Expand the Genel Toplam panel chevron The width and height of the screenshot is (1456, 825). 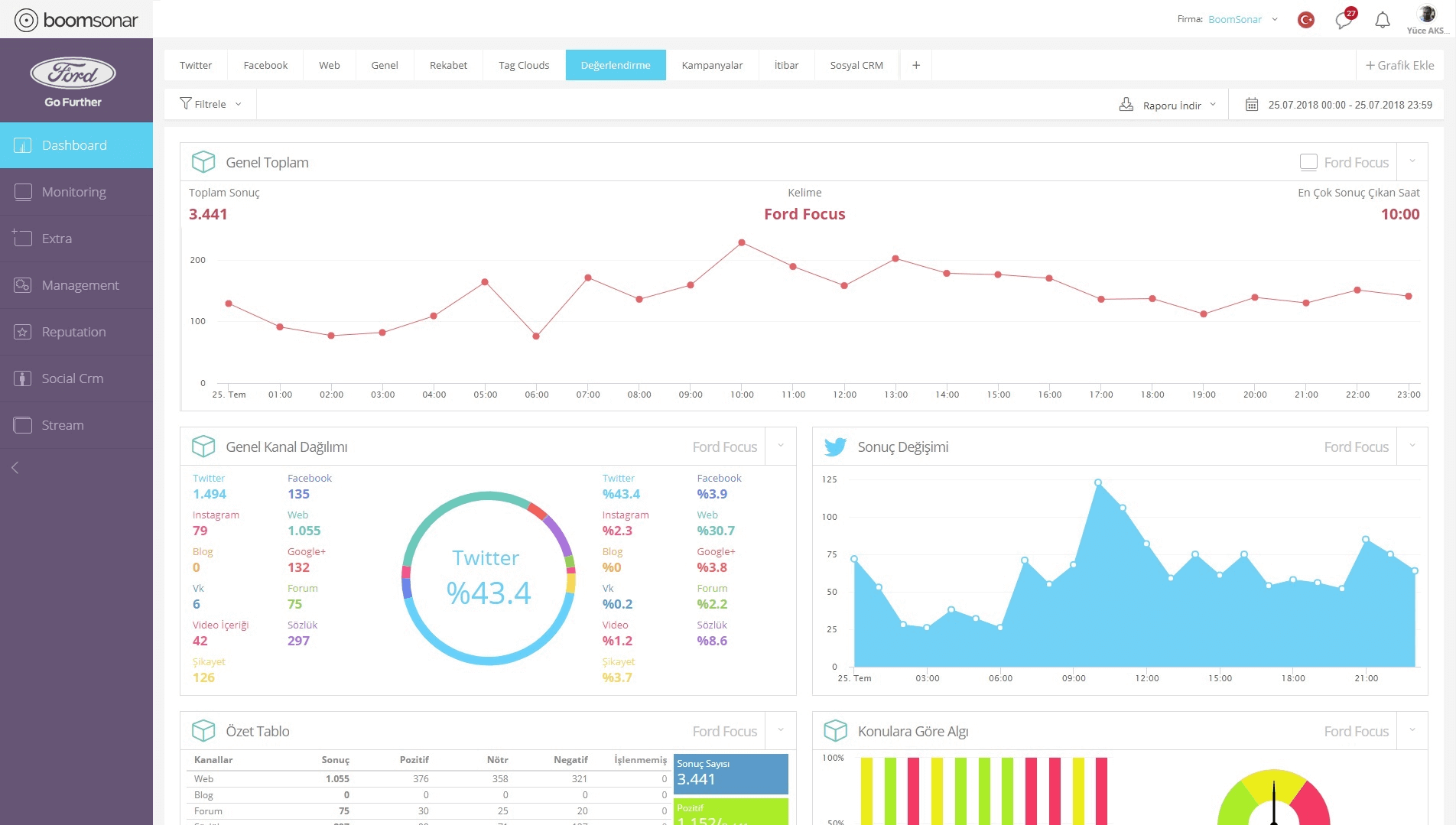1412,161
